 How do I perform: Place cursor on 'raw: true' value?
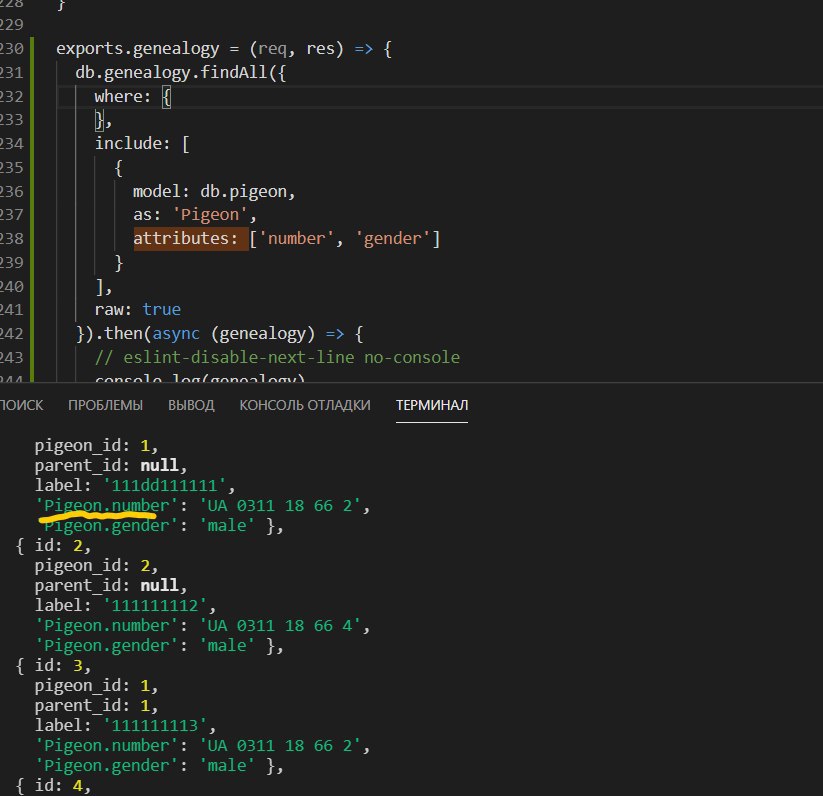click(x=162, y=310)
